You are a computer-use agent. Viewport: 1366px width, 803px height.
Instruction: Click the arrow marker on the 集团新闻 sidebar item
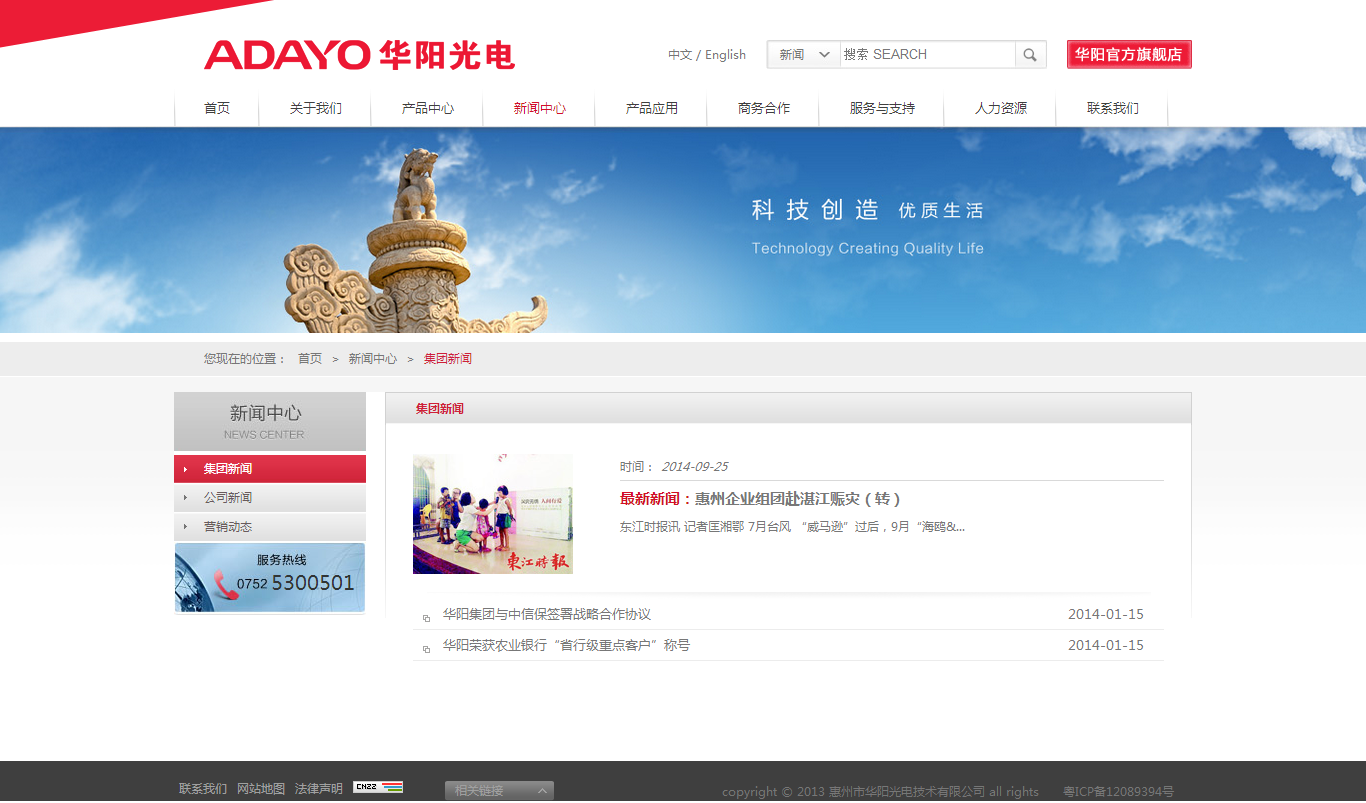coord(185,468)
